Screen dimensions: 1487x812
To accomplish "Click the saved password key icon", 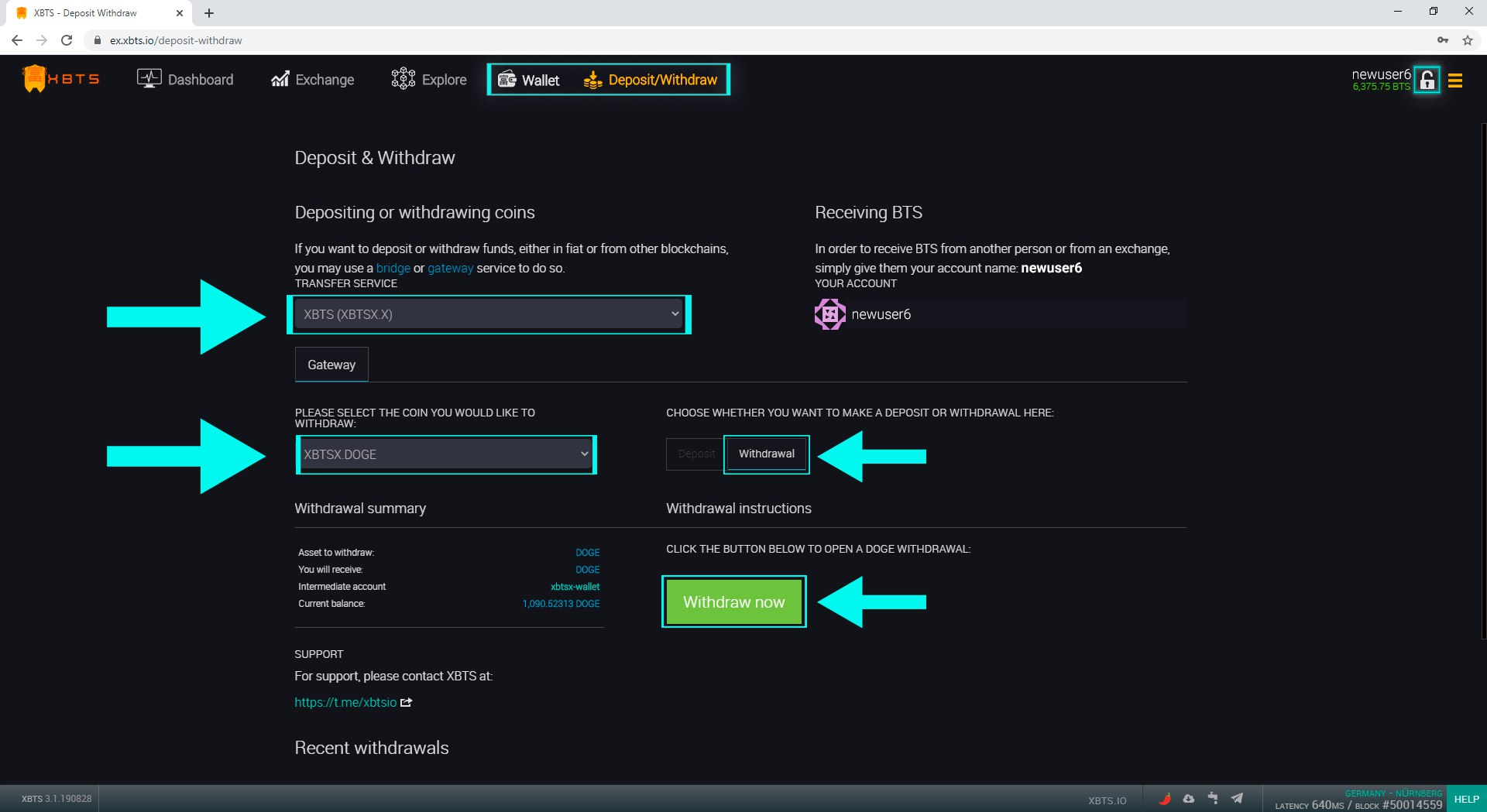I will click(x=1442, y=40).
